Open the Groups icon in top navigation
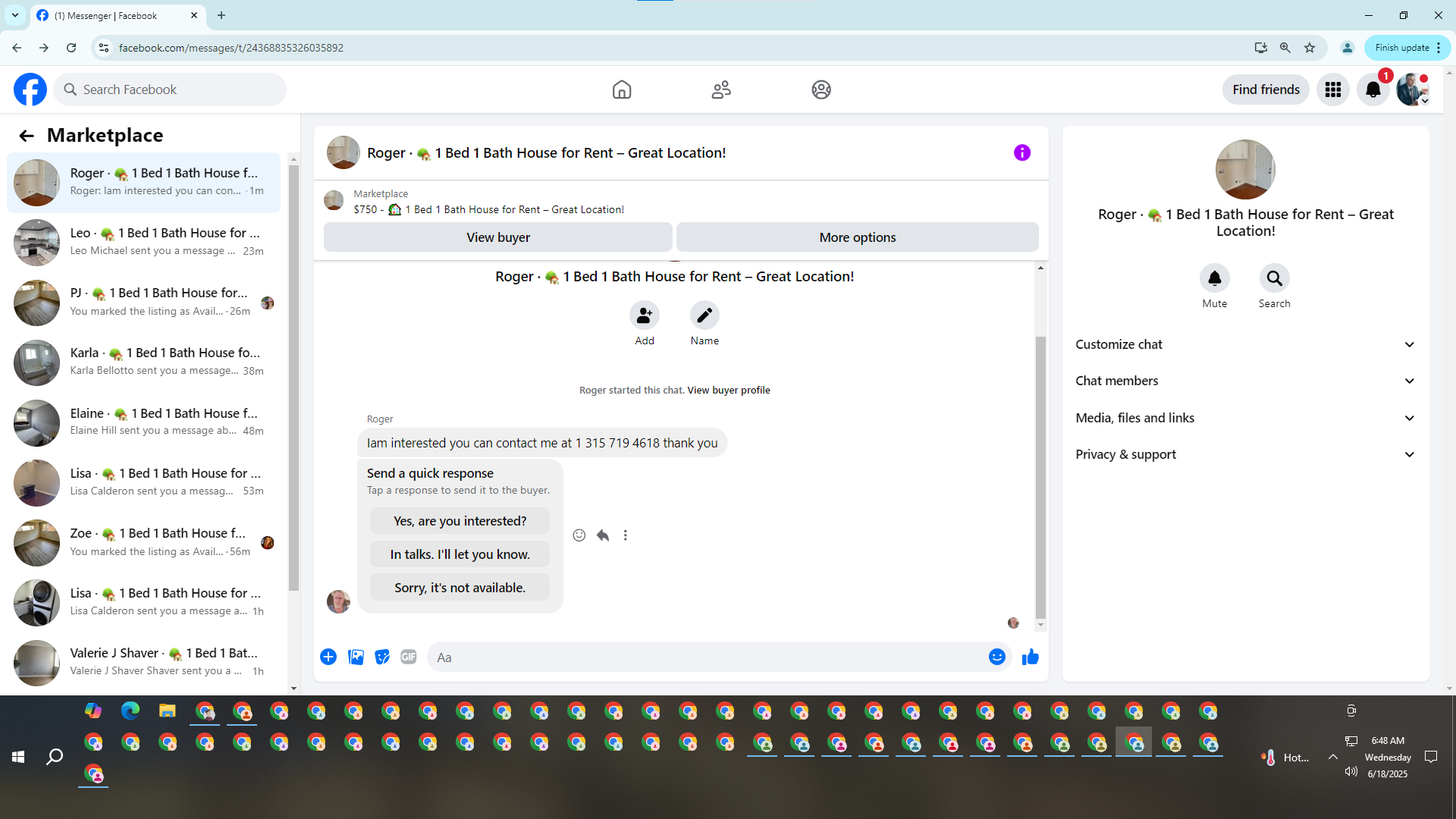The width and height of the screenshot is (1456, 819). [821, 89]
